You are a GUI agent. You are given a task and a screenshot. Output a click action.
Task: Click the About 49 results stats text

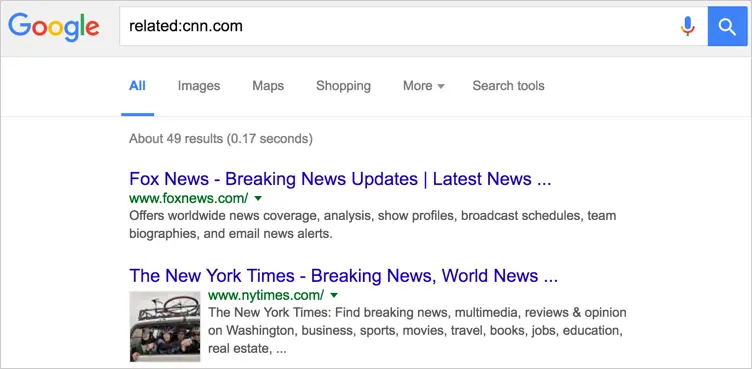coord(221,139)
